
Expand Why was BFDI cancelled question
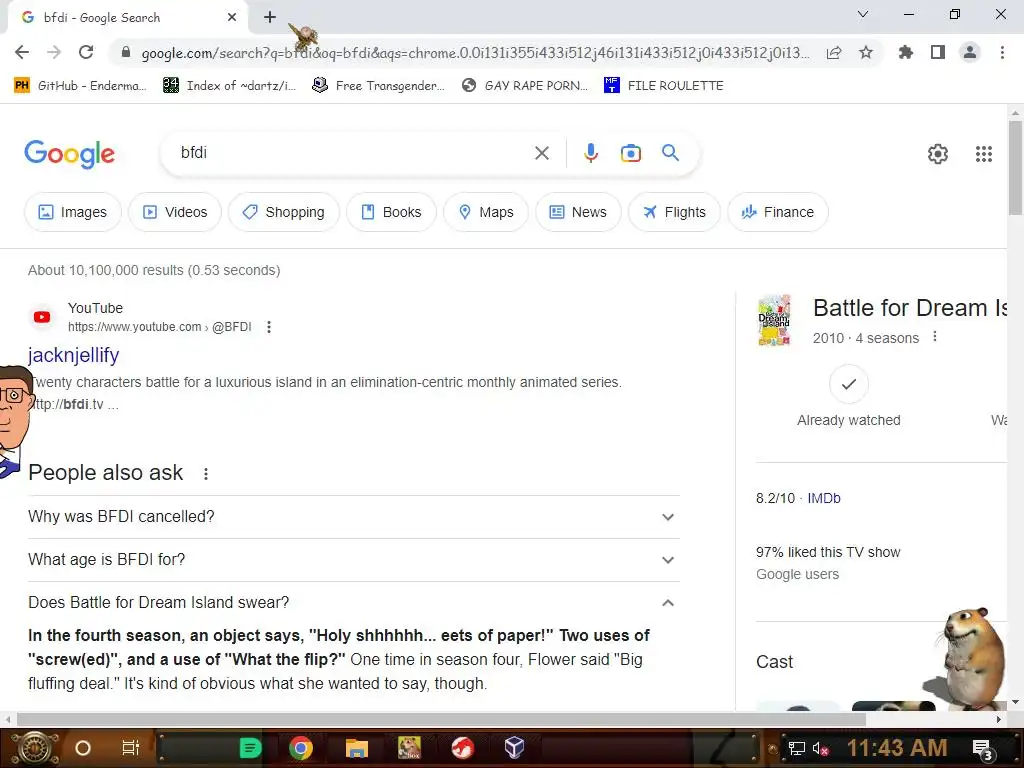[353, 517]
